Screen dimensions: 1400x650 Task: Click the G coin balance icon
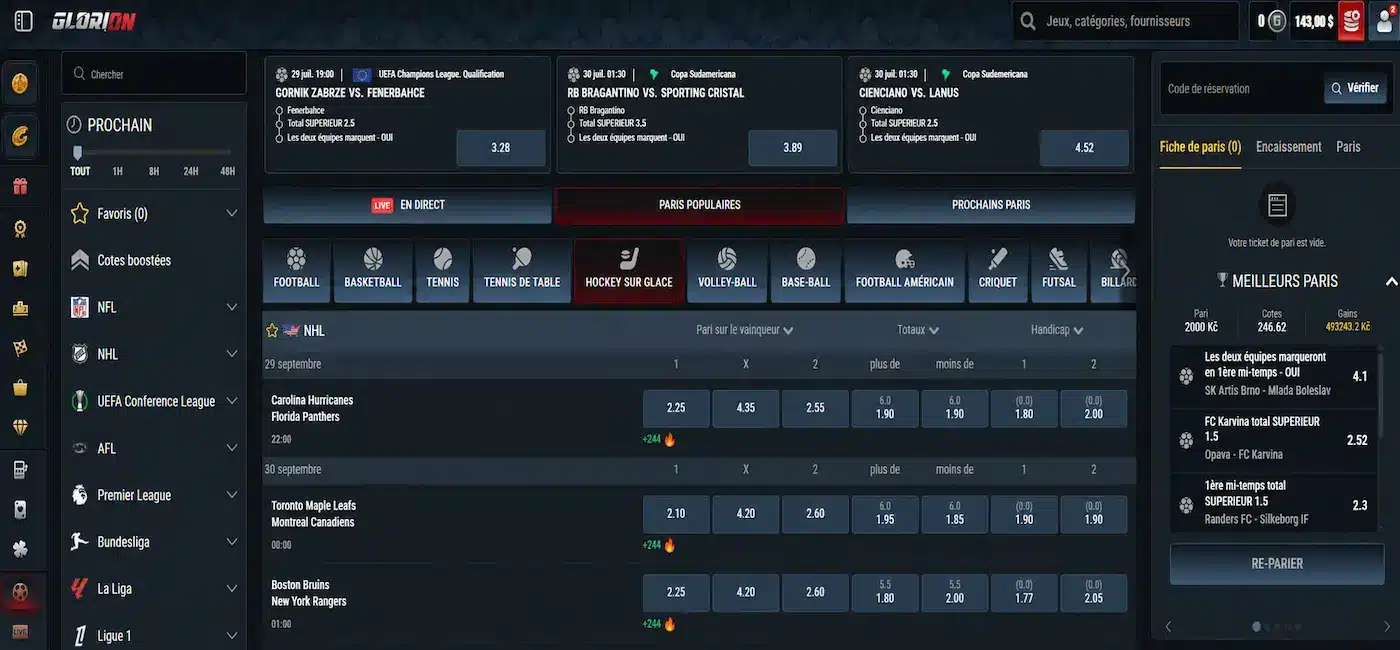point(1277,21)
